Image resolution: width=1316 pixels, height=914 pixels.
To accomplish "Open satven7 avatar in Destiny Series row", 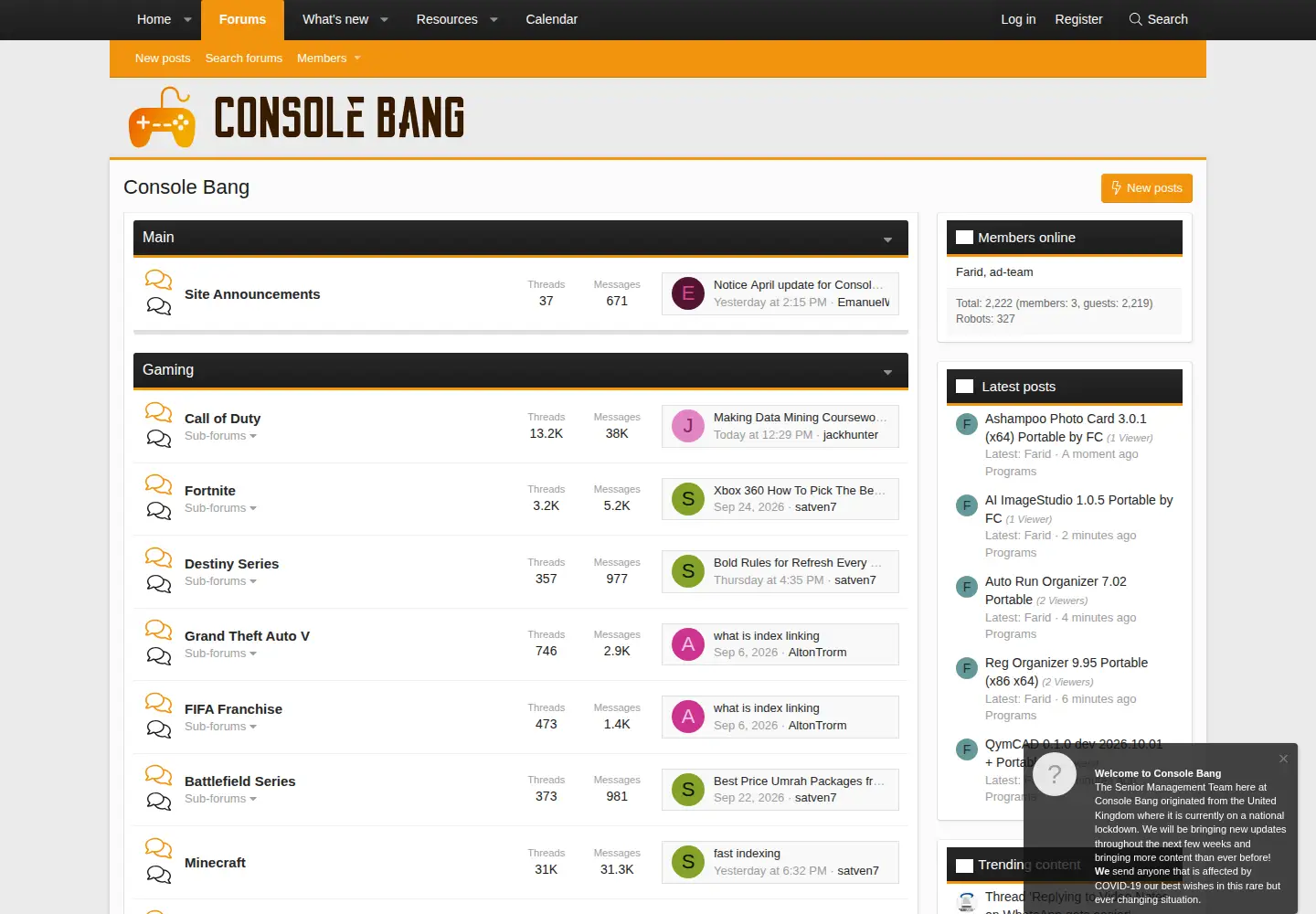I will coord(688,571).
